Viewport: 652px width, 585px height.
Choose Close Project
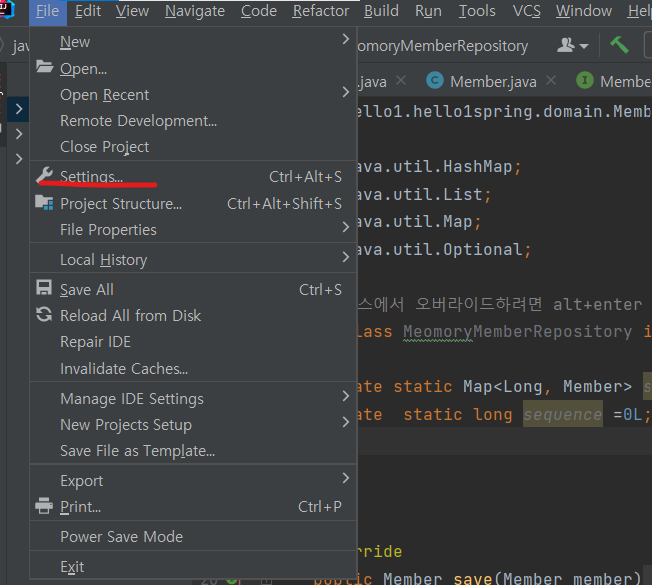[193, 147]
